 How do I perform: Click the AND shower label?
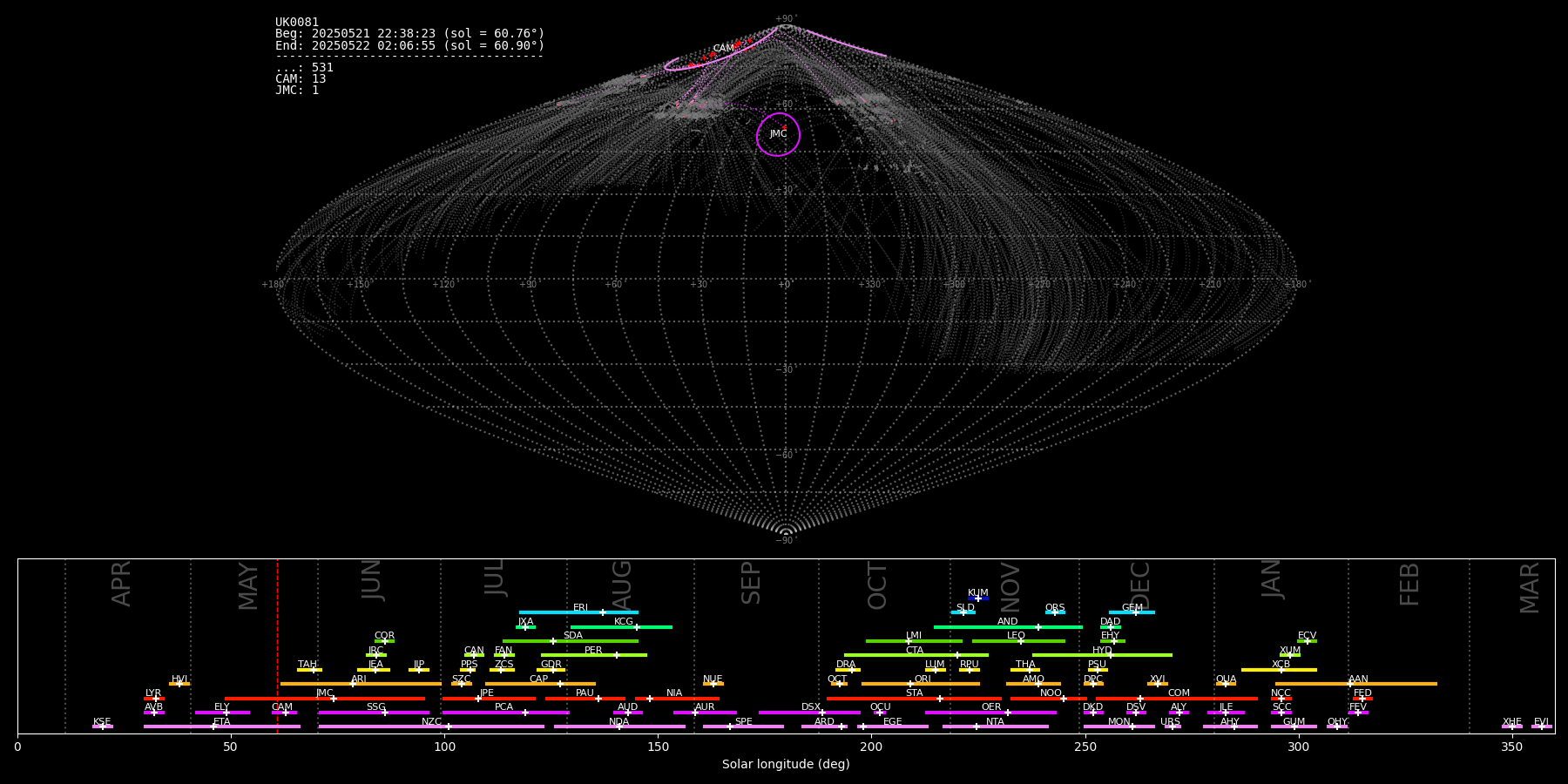click(1007, 622)
